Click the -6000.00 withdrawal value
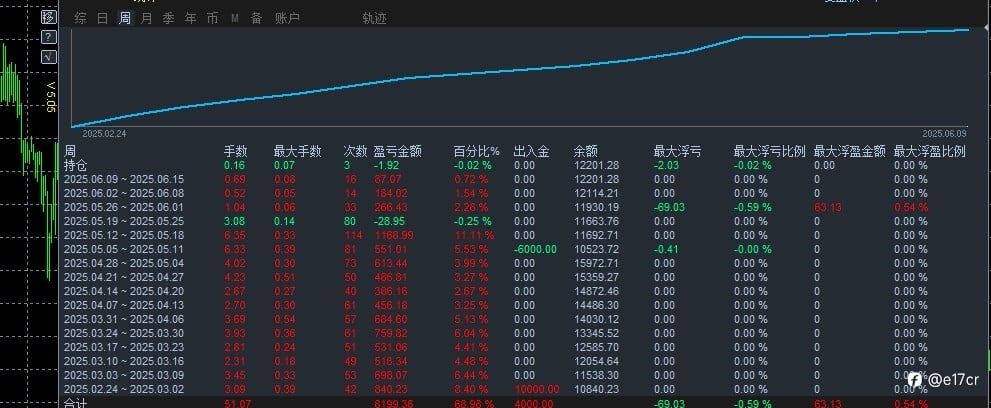Screen dimensions: 991x408 coord(536,249)
